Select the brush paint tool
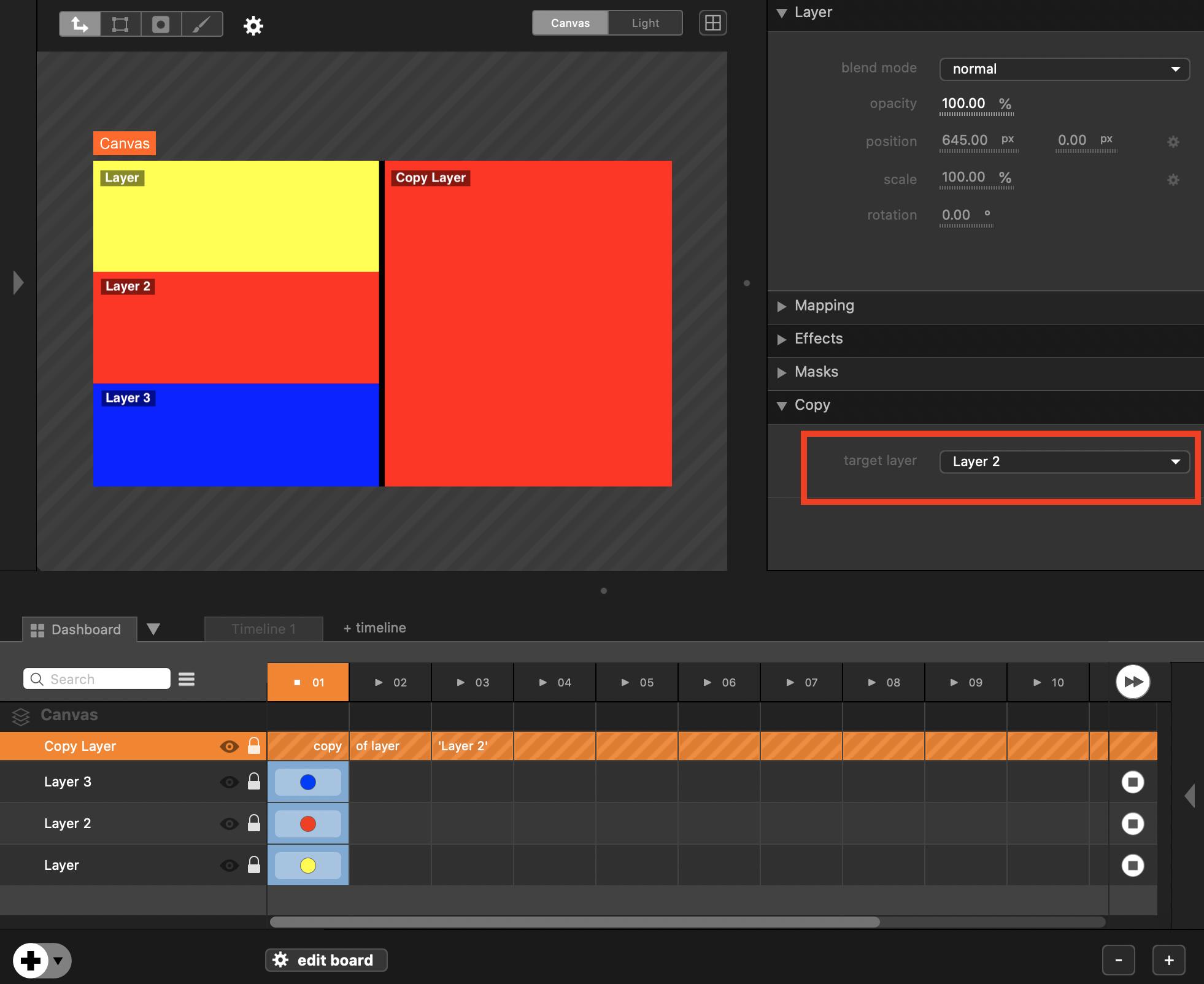This screenshot has height=984, width=1204. (201, 25)
